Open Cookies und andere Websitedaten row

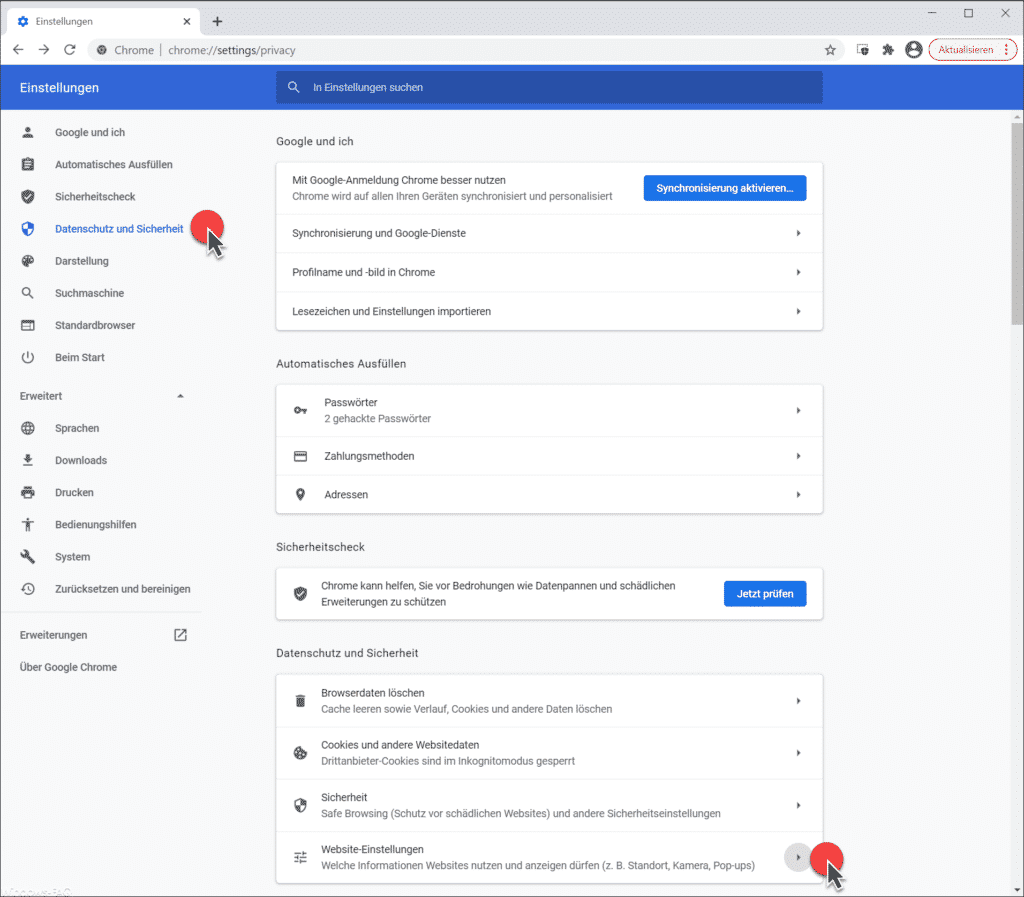tap(549, 753)
